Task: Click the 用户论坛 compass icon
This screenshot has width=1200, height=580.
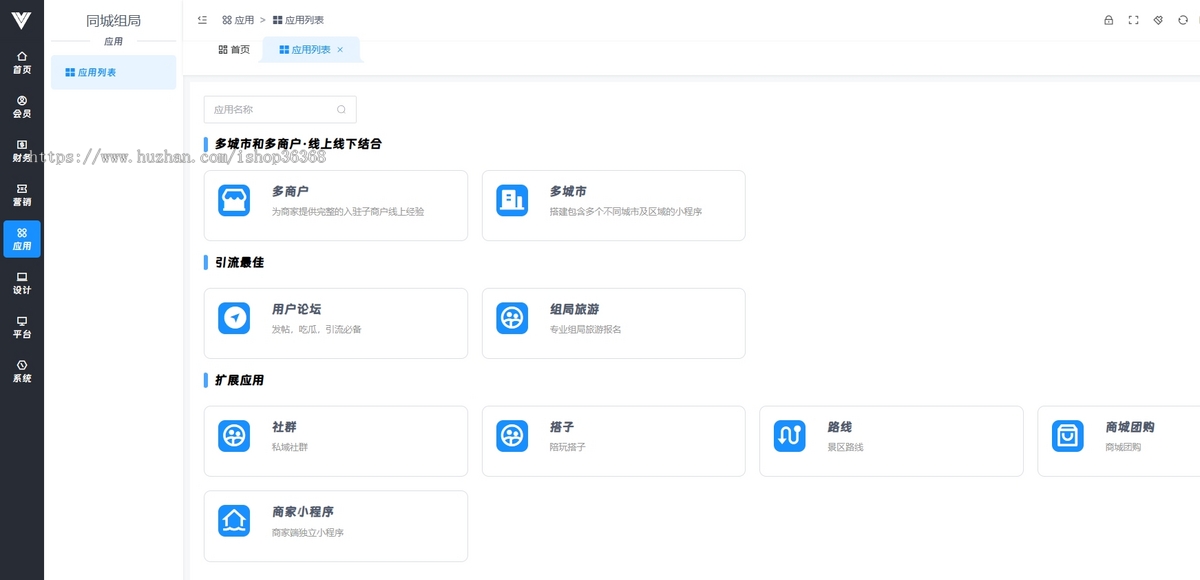Action: 234,318
